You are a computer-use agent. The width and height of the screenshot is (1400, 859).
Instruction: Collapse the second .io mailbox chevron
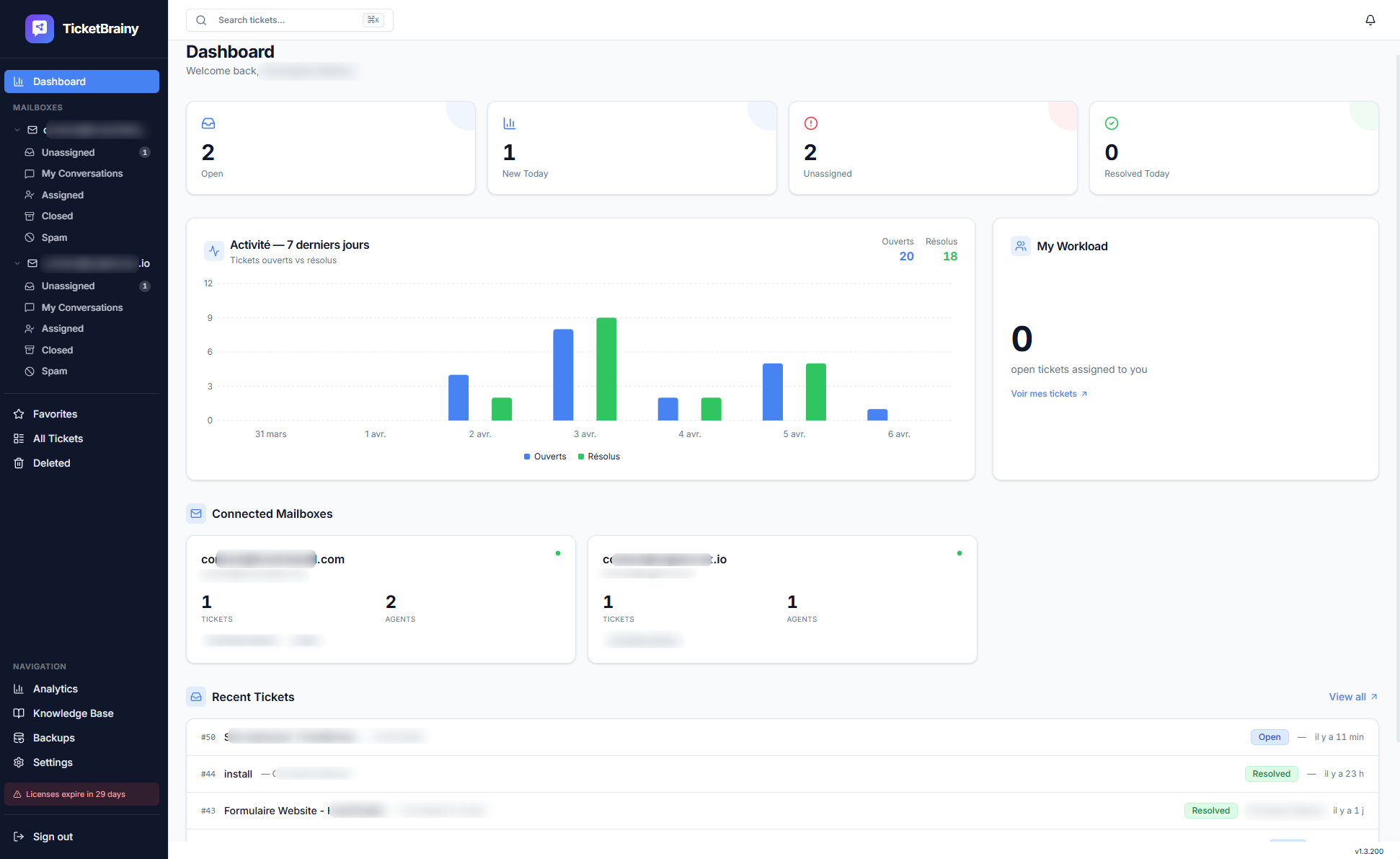[x=17, y=264]
